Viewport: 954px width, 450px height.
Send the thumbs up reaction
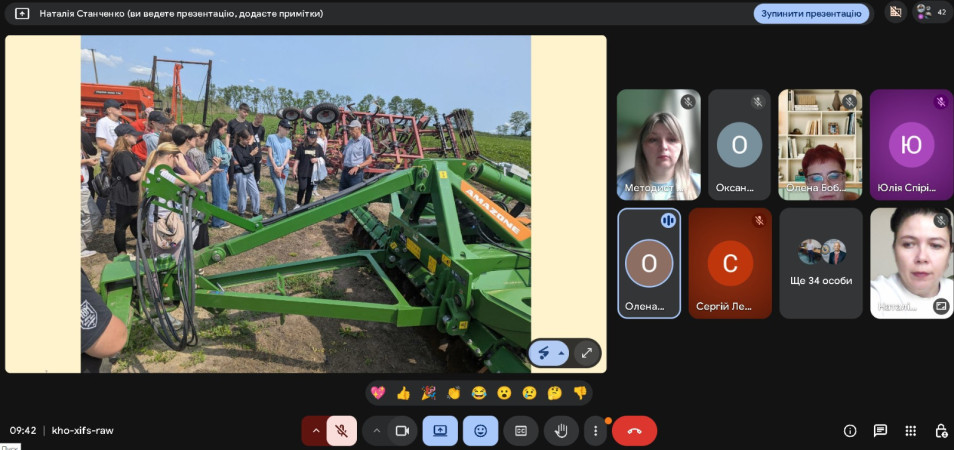(x=403, y=393)
